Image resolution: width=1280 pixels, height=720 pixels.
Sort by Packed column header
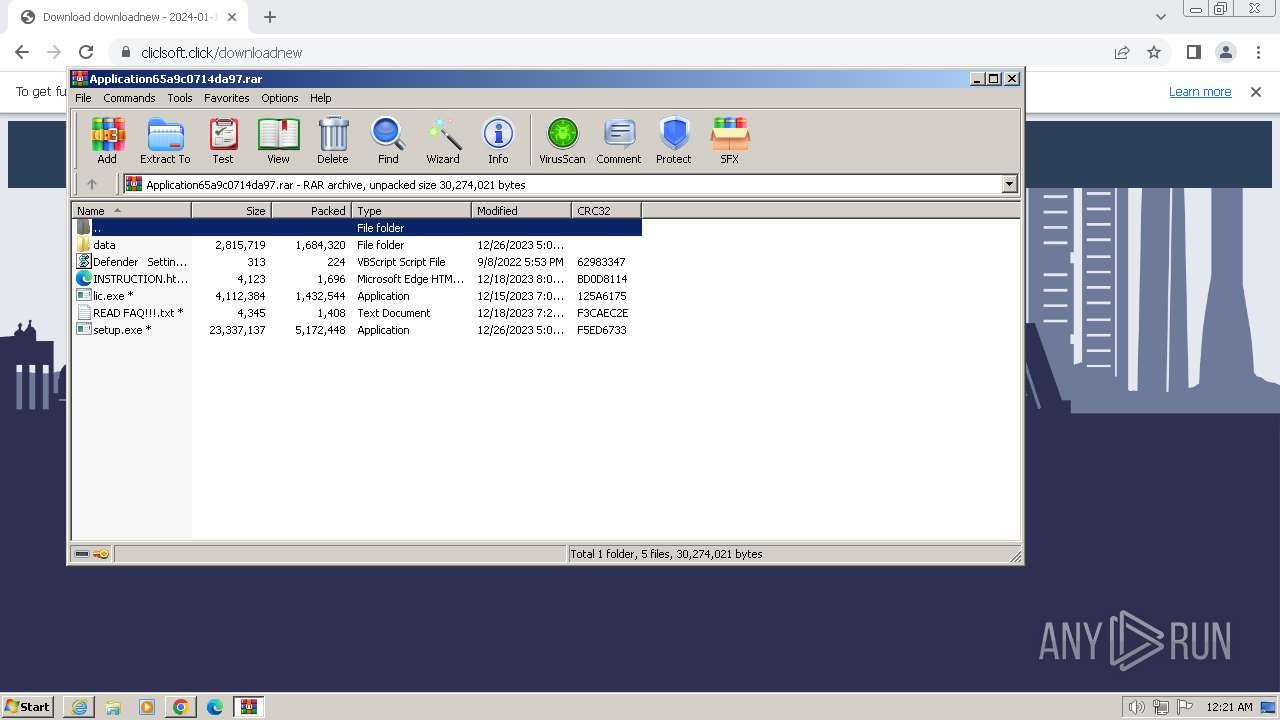pyautogui.click(x=311, y=210)
